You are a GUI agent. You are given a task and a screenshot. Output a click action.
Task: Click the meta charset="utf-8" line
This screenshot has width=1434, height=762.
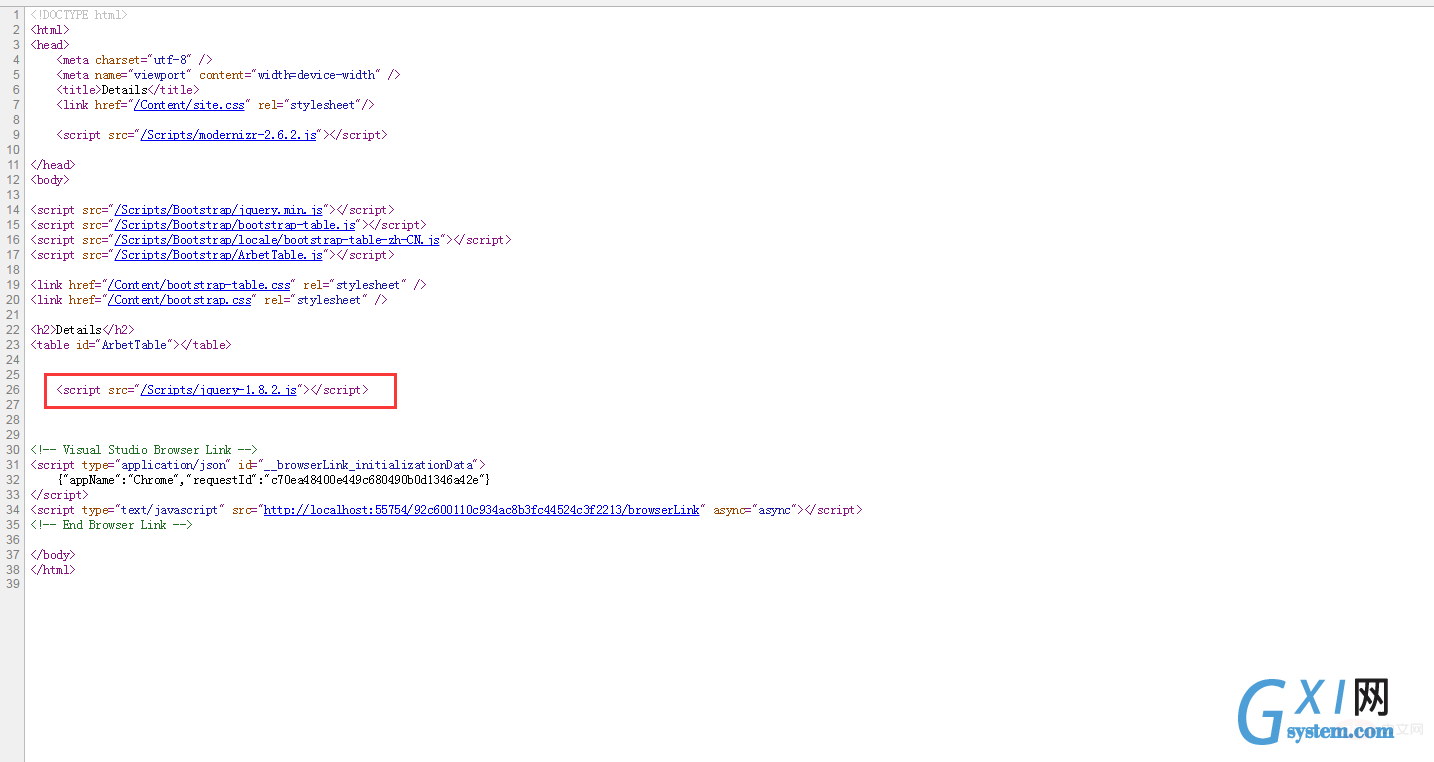pos(134,60)
